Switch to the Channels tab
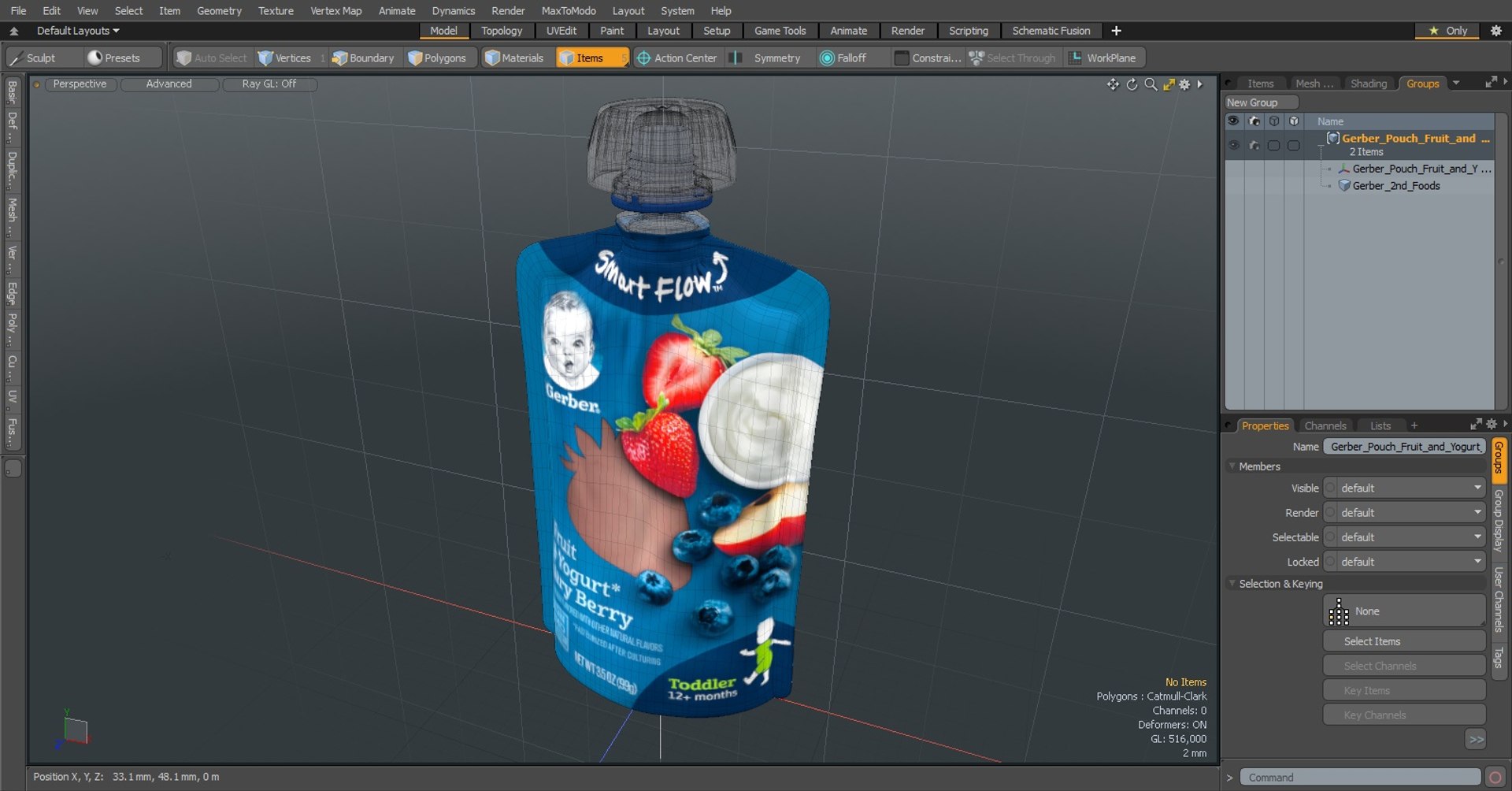The height and width of the screenshot is (791, 1512). (x=1325, y=425)
